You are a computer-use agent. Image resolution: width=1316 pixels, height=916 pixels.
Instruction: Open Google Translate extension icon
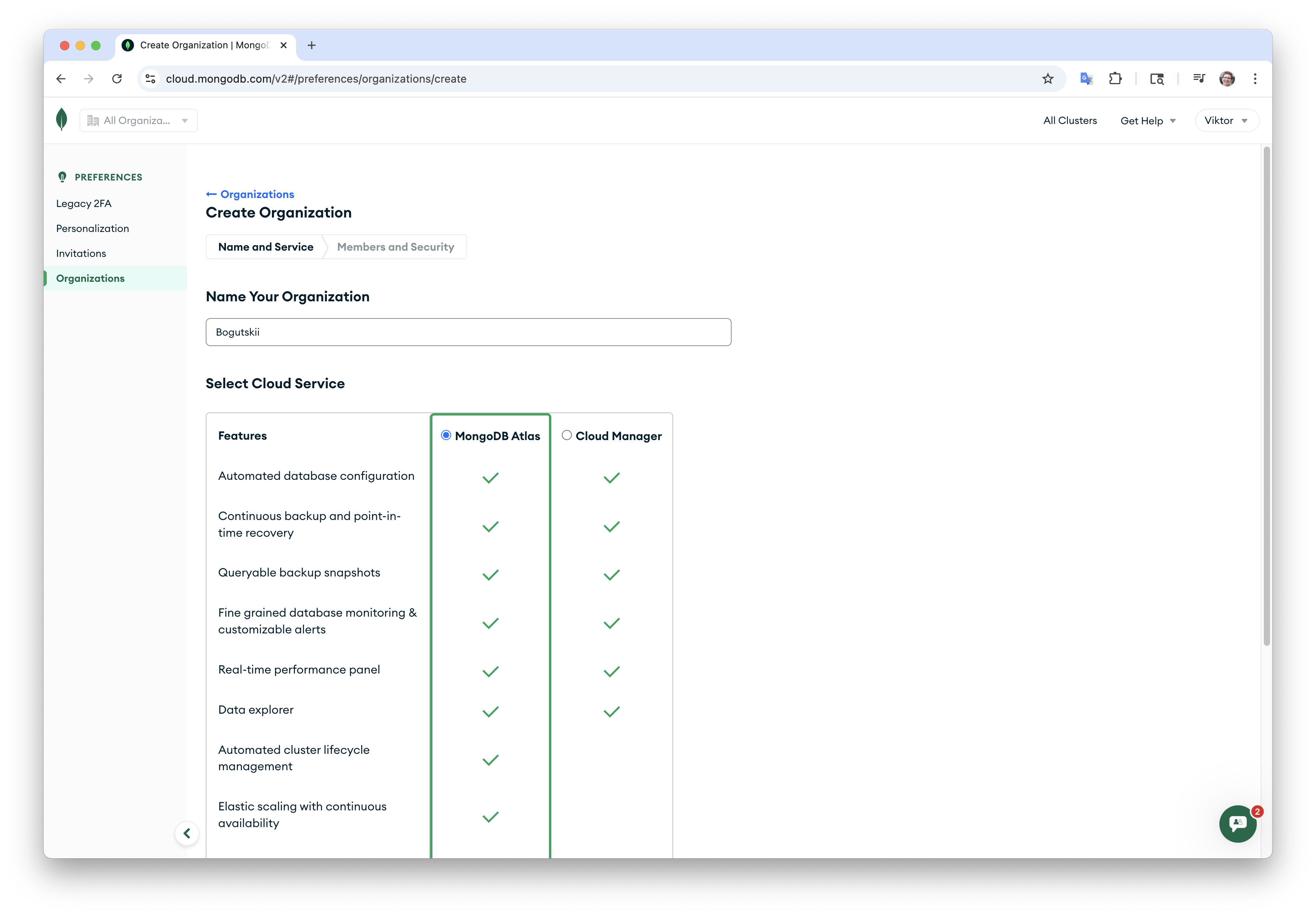pyautogui.click(x=1086, y=79)
